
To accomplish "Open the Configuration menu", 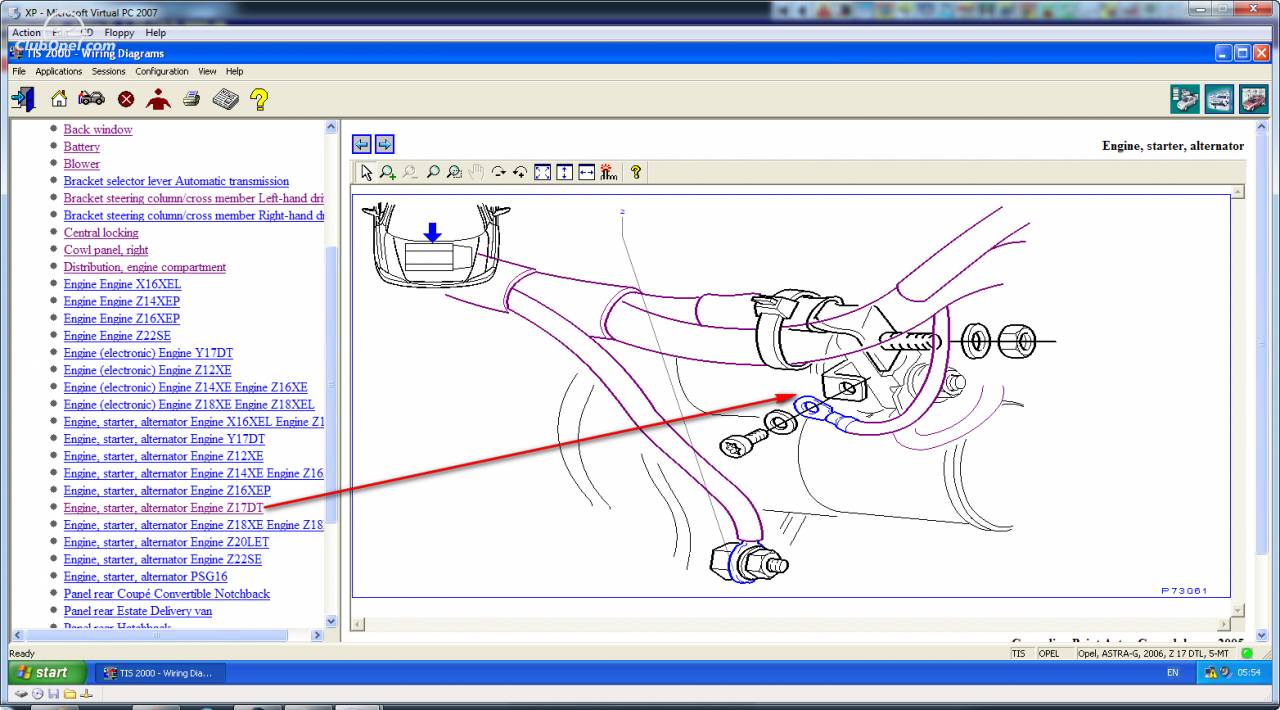I will tap(162, 71).
